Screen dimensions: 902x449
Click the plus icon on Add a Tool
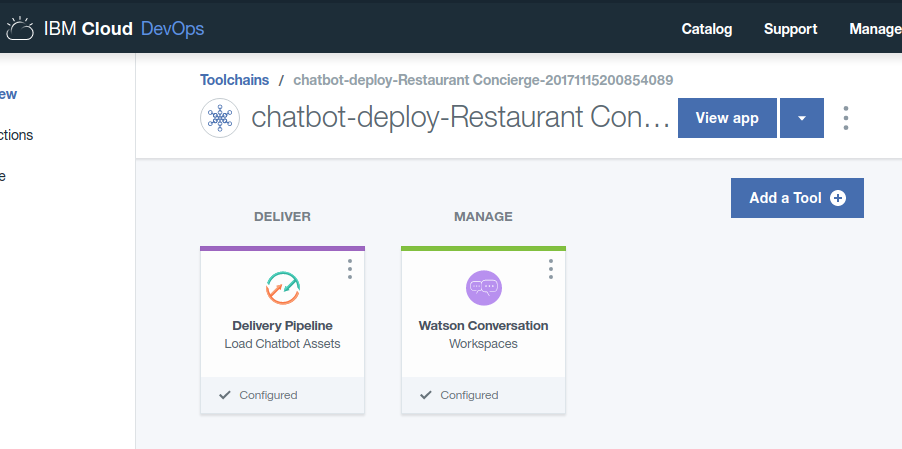[x=838, y=198]
